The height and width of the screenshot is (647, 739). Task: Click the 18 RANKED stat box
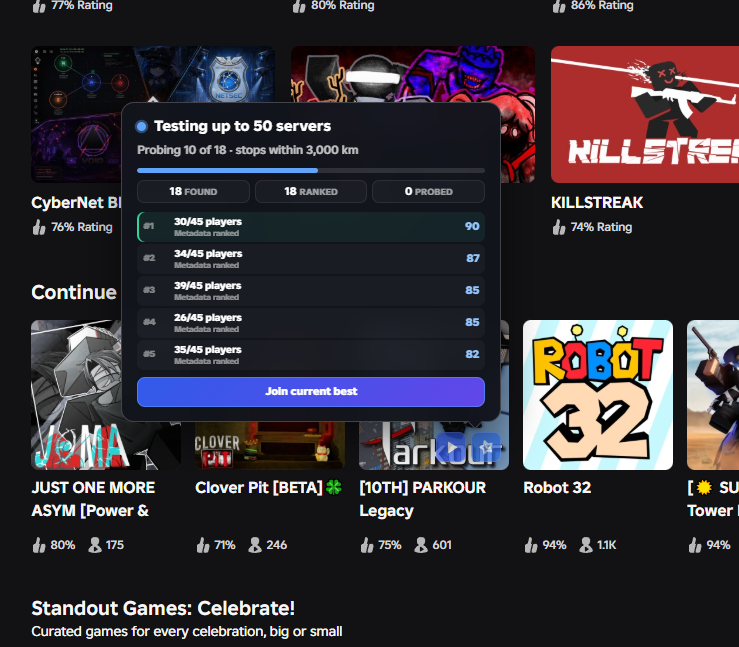(x=311, y=191)
